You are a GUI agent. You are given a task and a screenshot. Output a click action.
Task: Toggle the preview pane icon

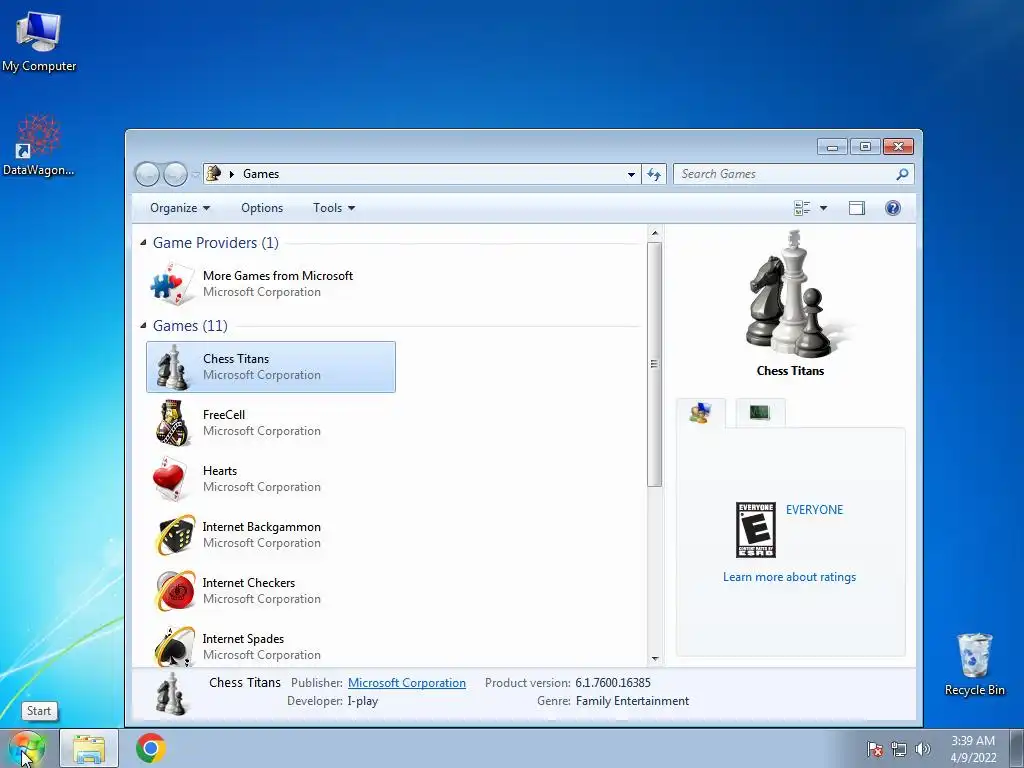point(857,208)
